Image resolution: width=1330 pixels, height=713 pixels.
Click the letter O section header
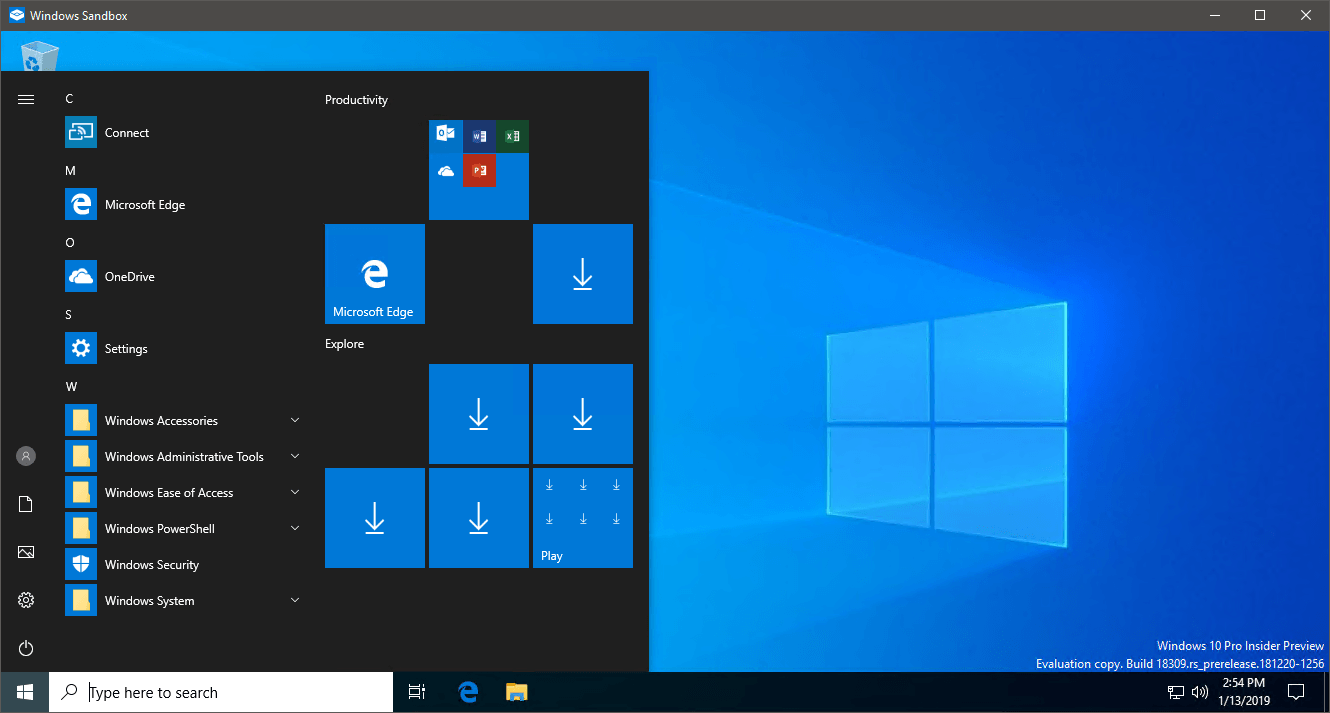[x=70, y=242]
